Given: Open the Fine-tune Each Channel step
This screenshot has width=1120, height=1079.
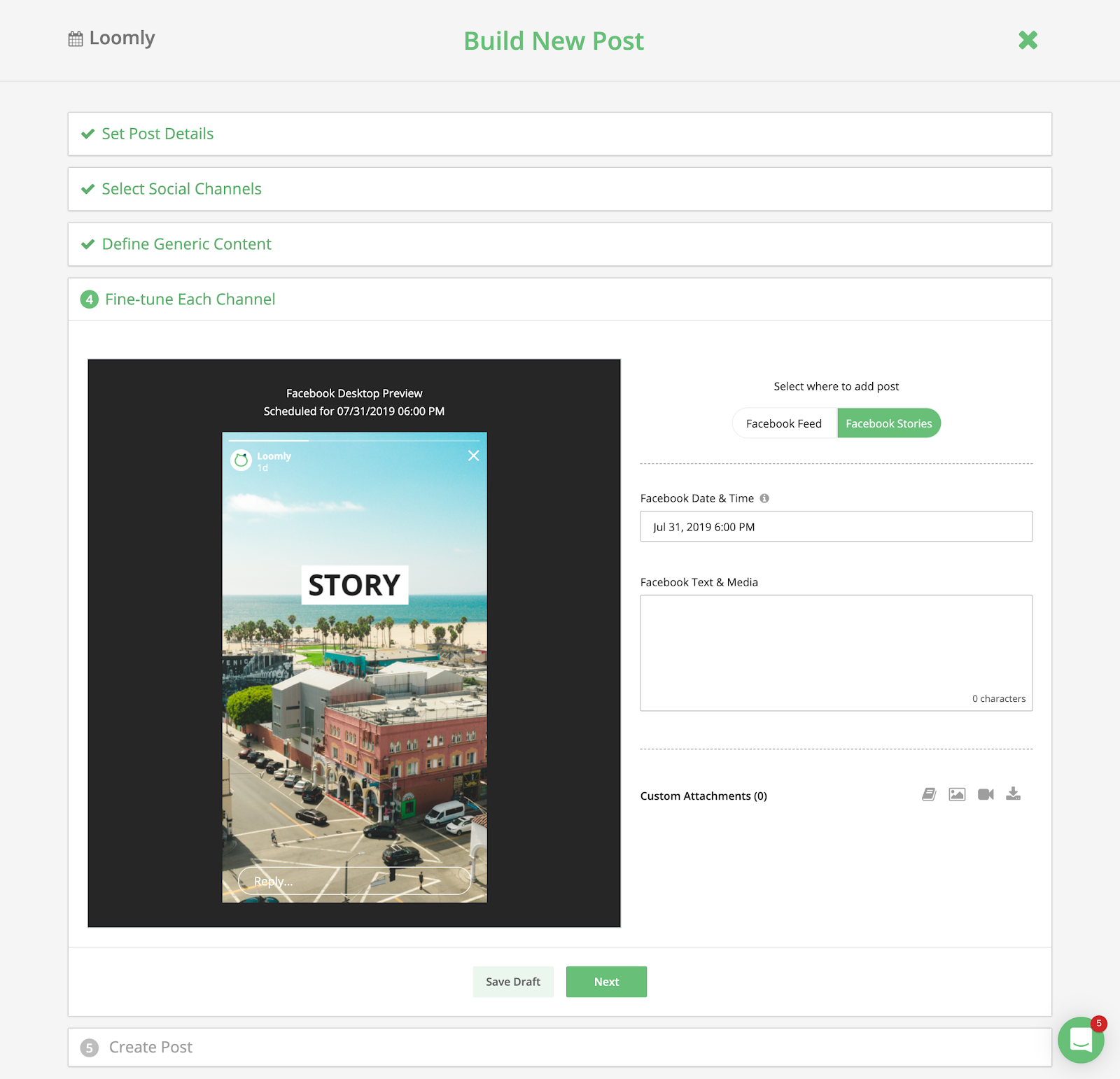Looking at the screenshot, I should tap(190, 299).
